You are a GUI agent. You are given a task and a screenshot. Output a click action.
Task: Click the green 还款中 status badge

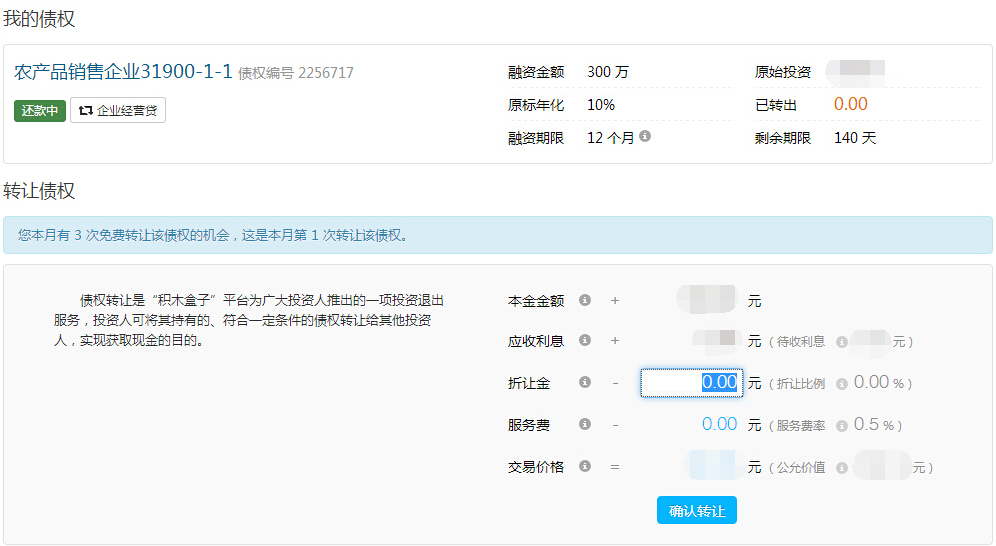pos(40,110)
